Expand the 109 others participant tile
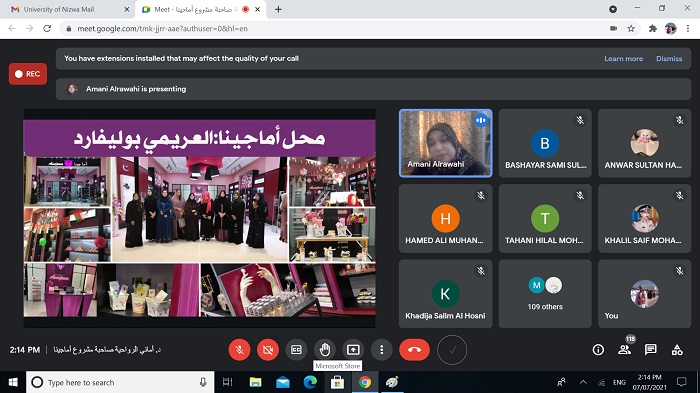 point(545,294)
